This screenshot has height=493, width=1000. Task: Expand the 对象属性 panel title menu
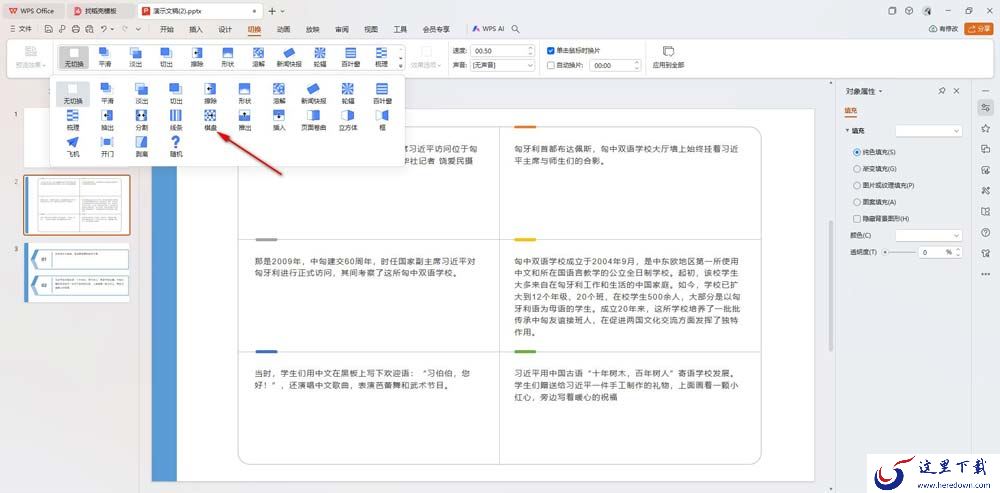881,91
